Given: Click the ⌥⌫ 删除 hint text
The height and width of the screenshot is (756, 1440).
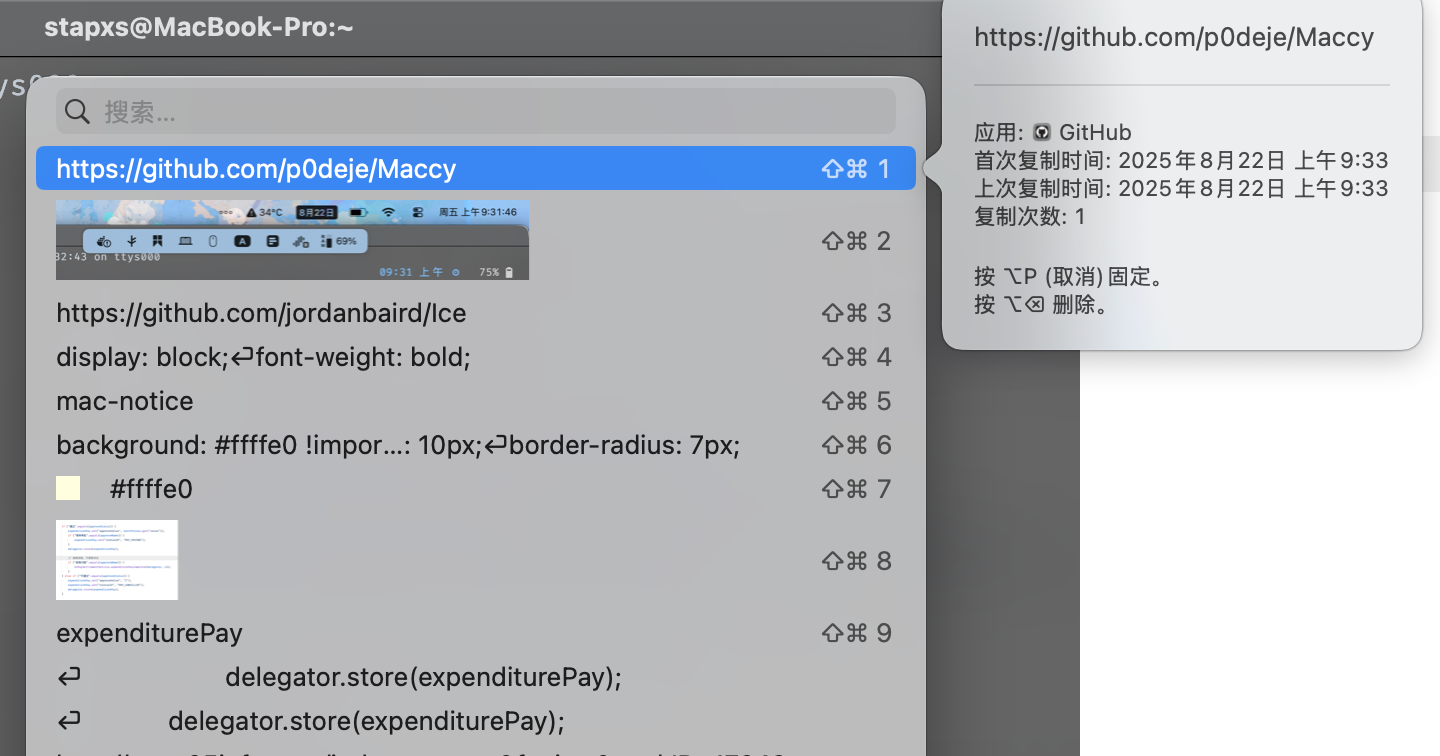Looking at the screenshot, I should coord(1041,305).
